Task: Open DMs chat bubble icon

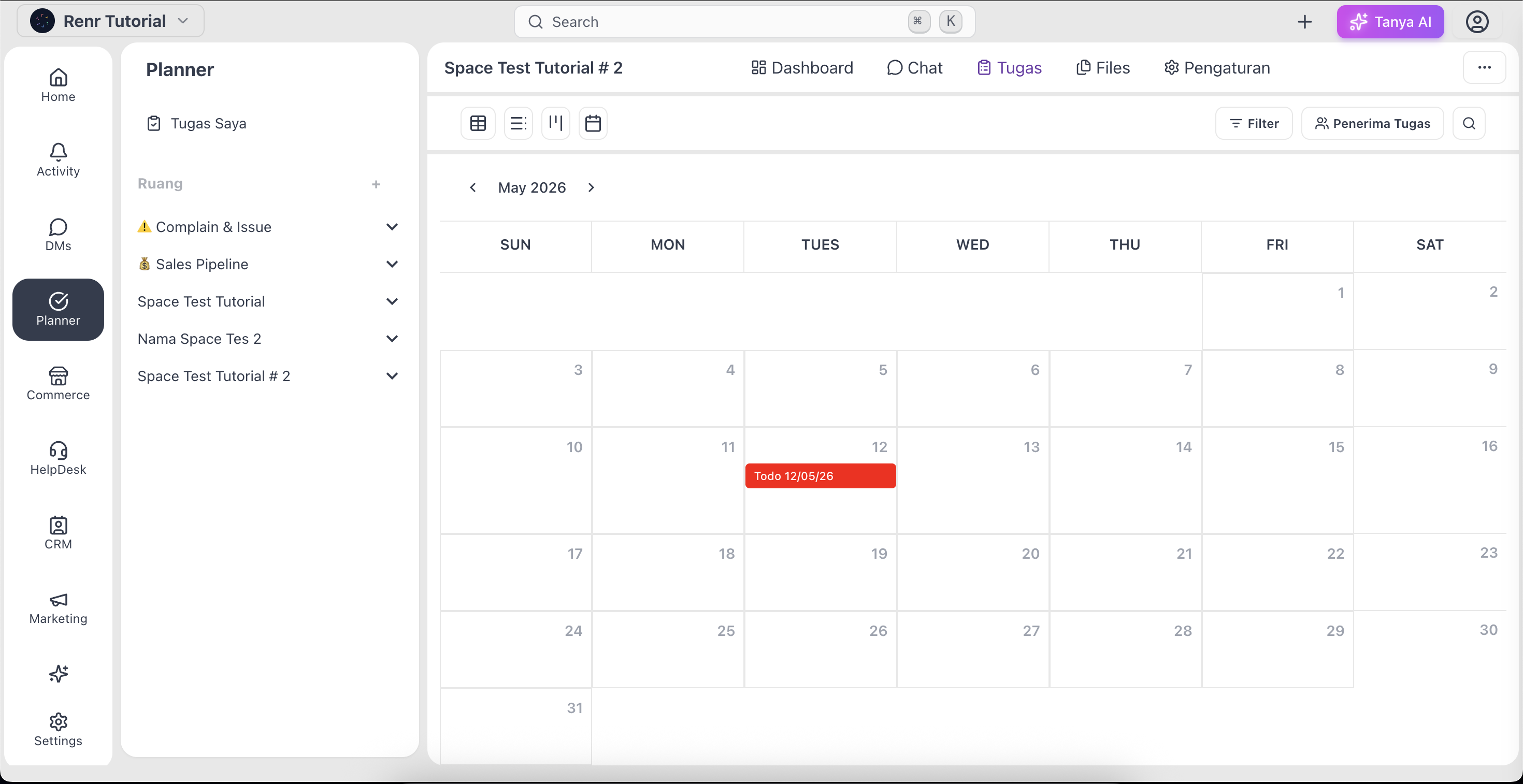Action: 58,235
